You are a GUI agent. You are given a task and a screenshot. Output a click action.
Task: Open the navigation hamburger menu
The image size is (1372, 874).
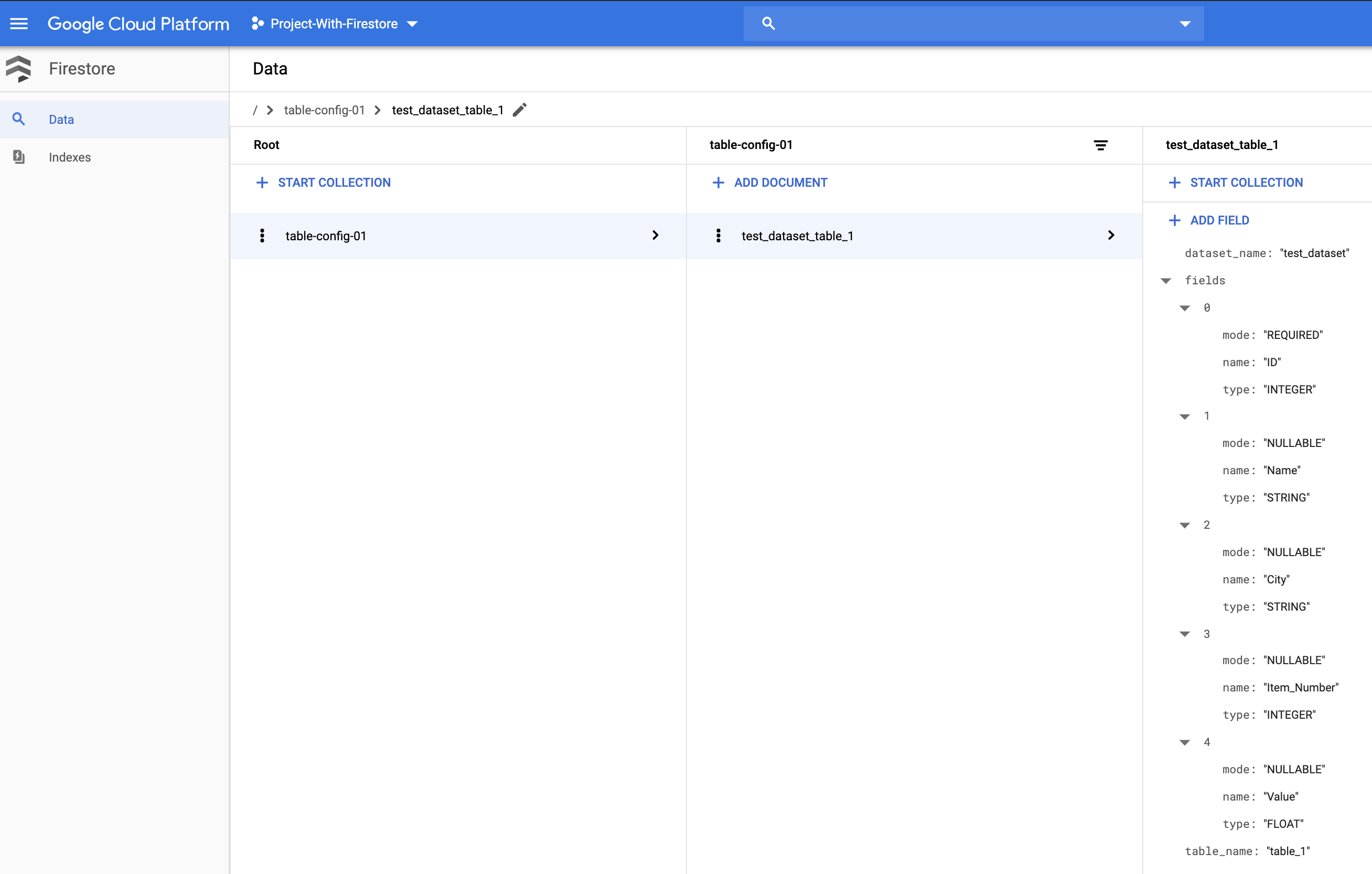(19, 24)
